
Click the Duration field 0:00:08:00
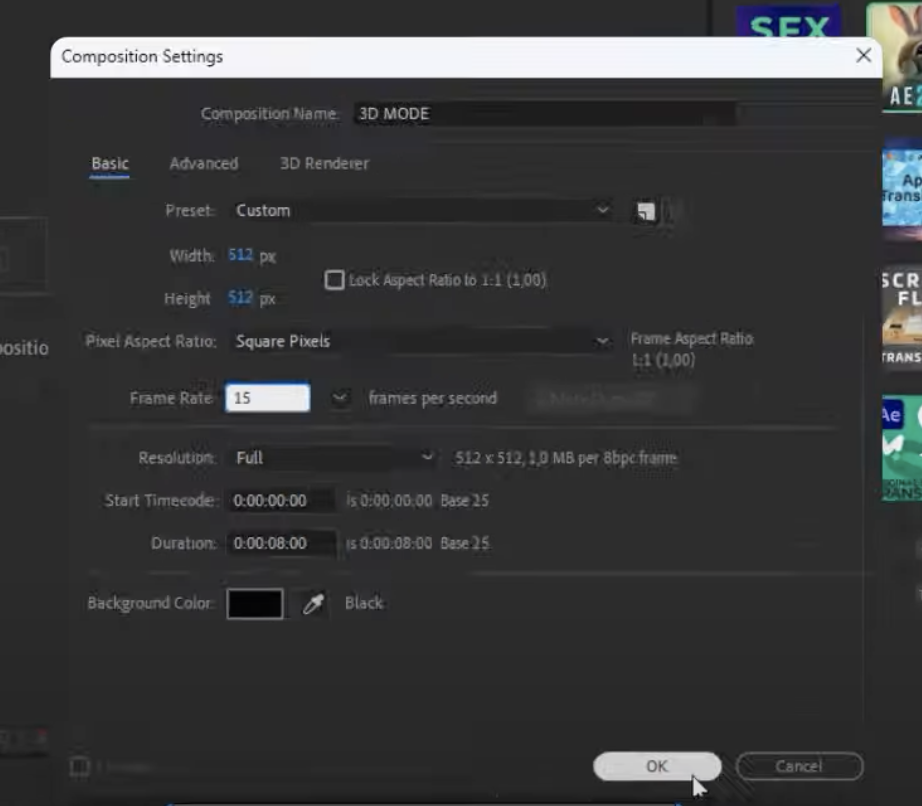[x=281, y=543]
